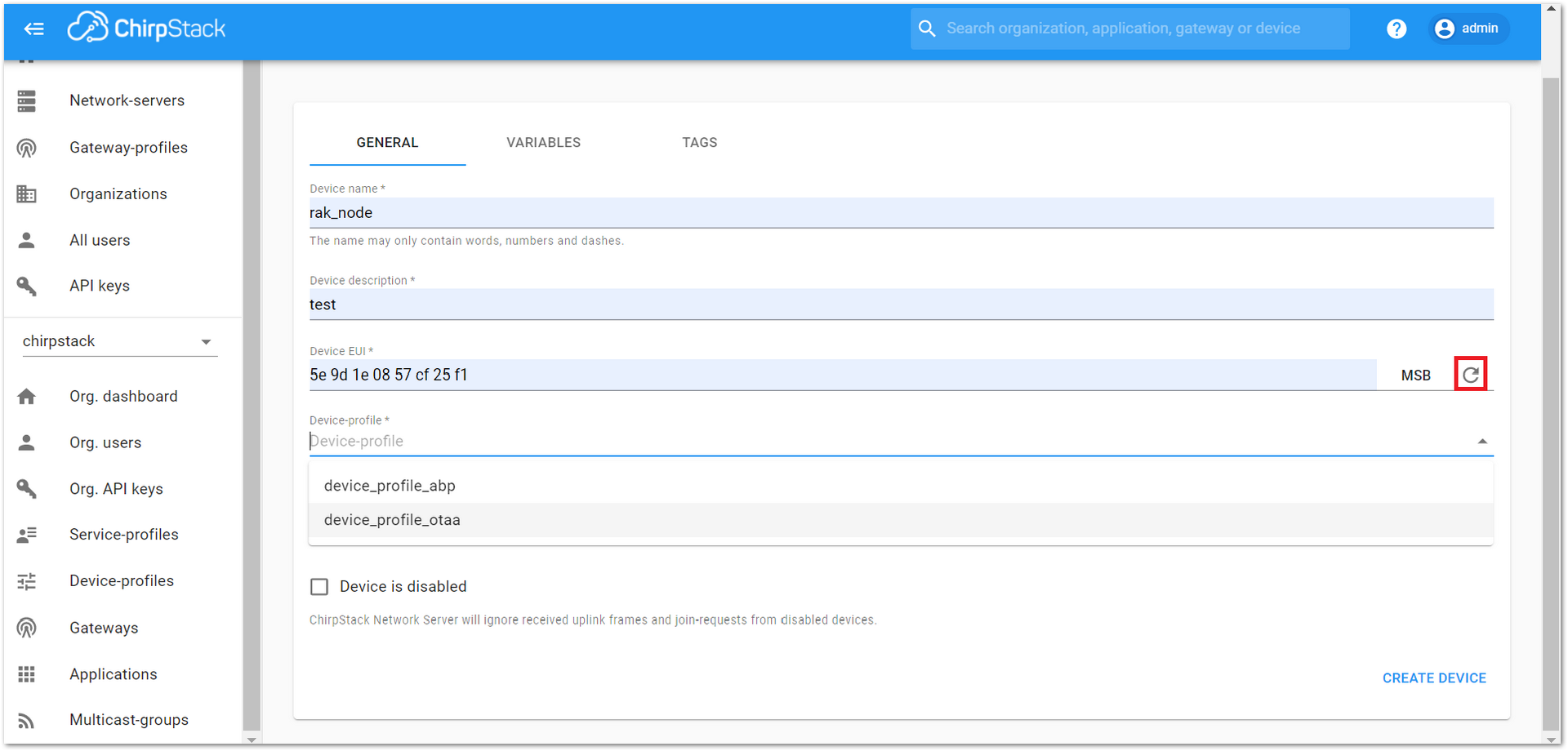Image resolution: width=1568 pixels, height=751 pixels.
Task: Open the admin user menu
Action: [1468, 29]
